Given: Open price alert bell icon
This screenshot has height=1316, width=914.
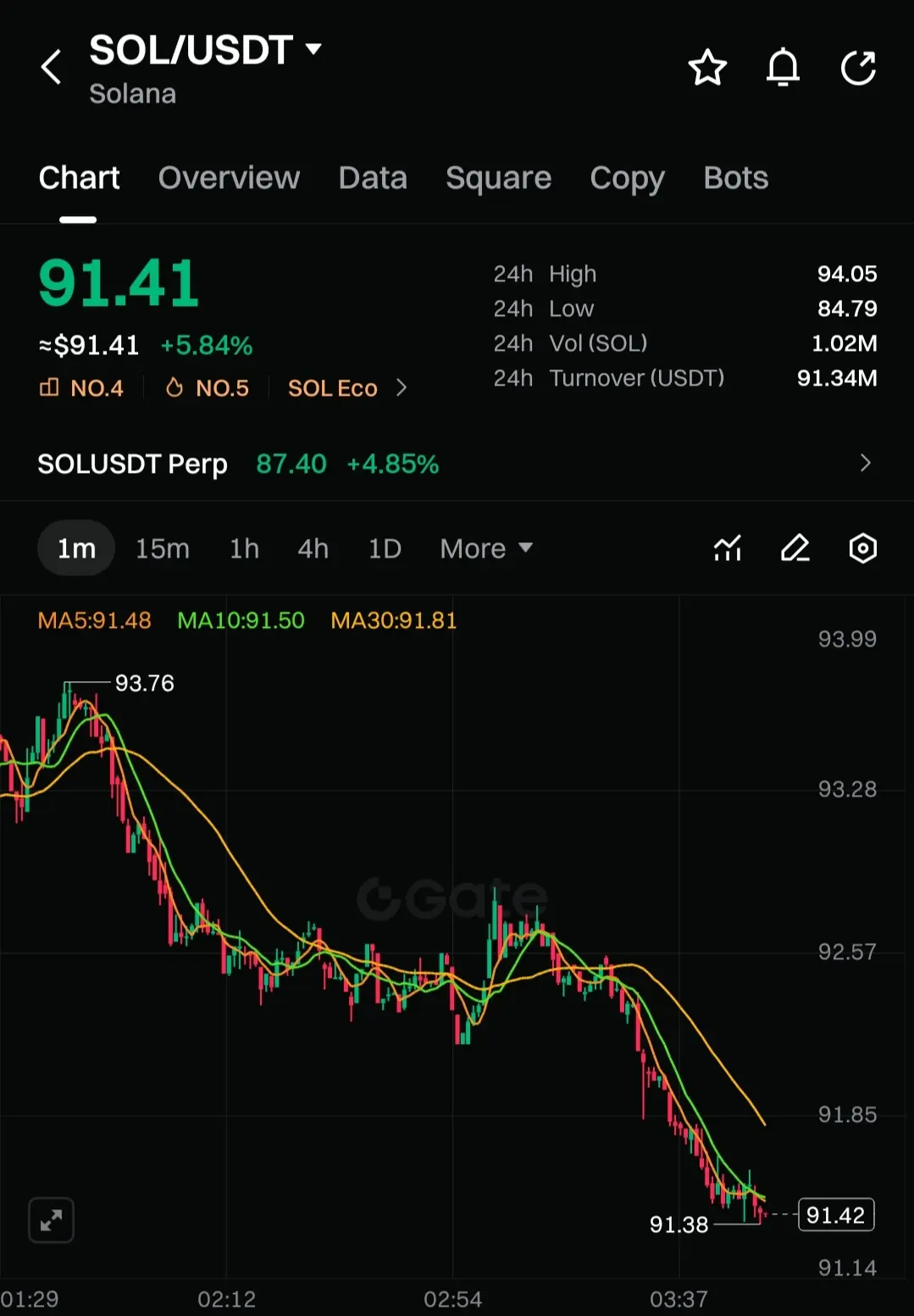Looking at the screenshot, I should pos(783,68).
